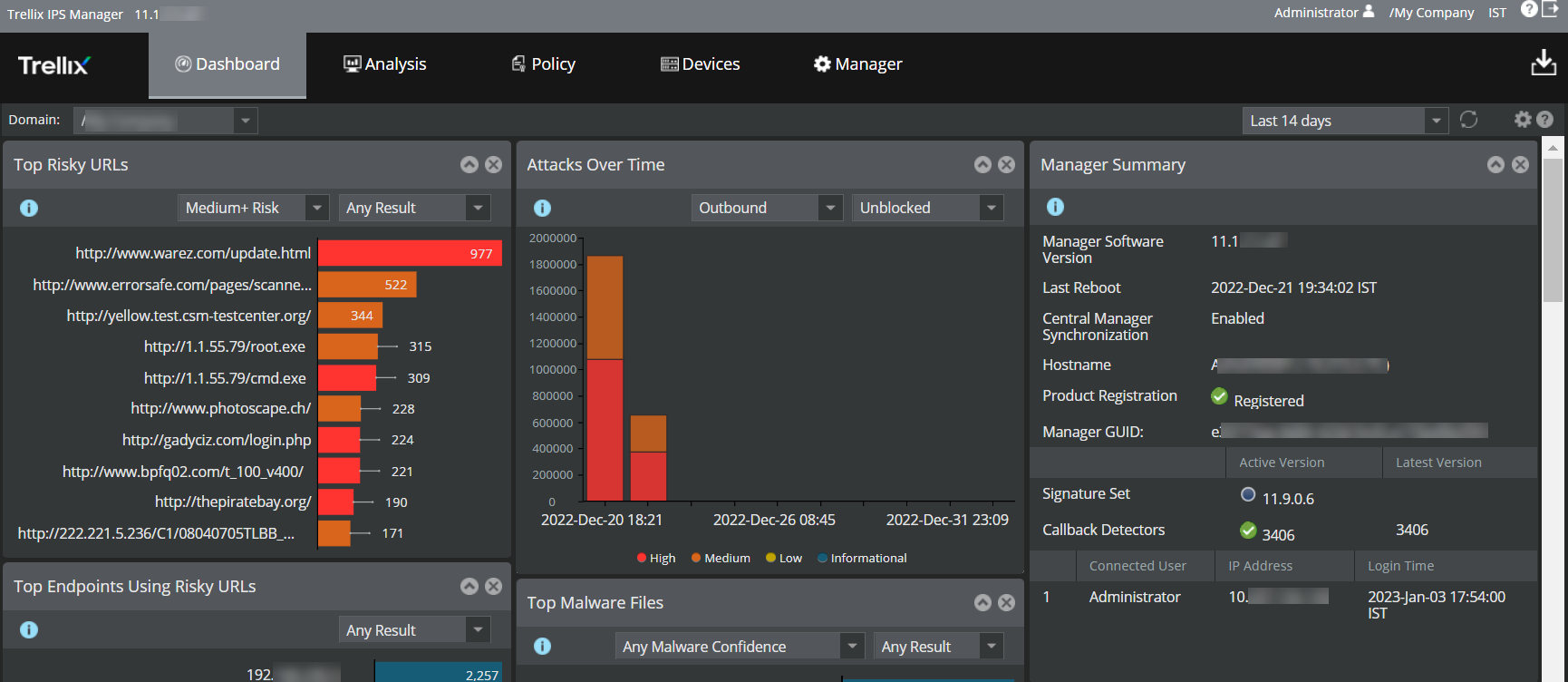This screenshot has width=1568, height=682.
Task: Close the Attacks Over Time panel
Action: [x=1007, y=164]
